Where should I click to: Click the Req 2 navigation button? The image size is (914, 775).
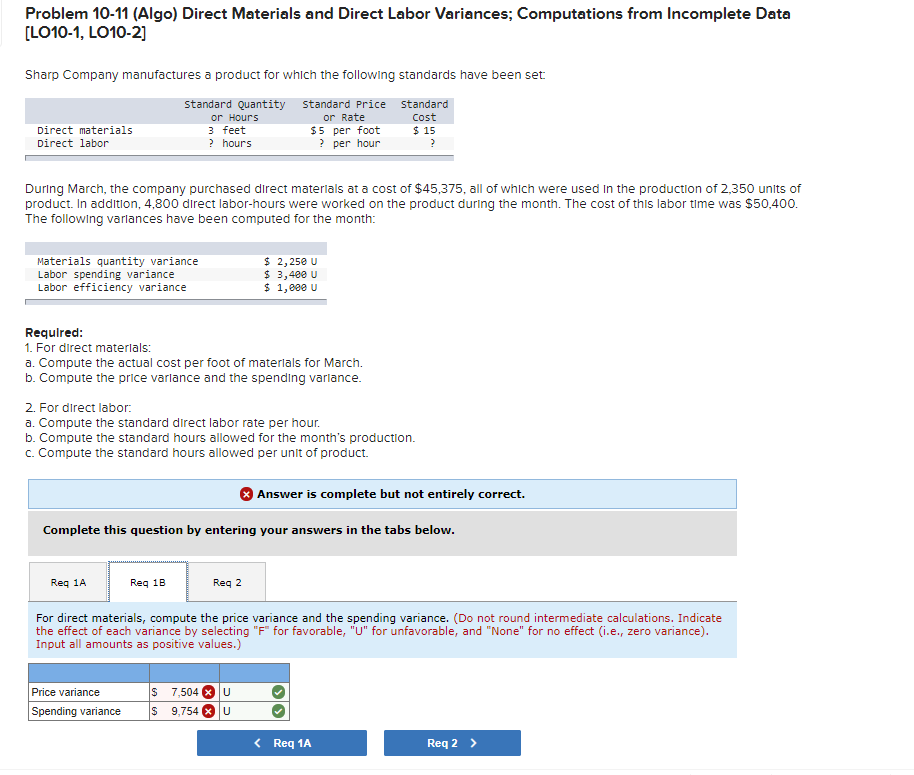tap(452, 742)
